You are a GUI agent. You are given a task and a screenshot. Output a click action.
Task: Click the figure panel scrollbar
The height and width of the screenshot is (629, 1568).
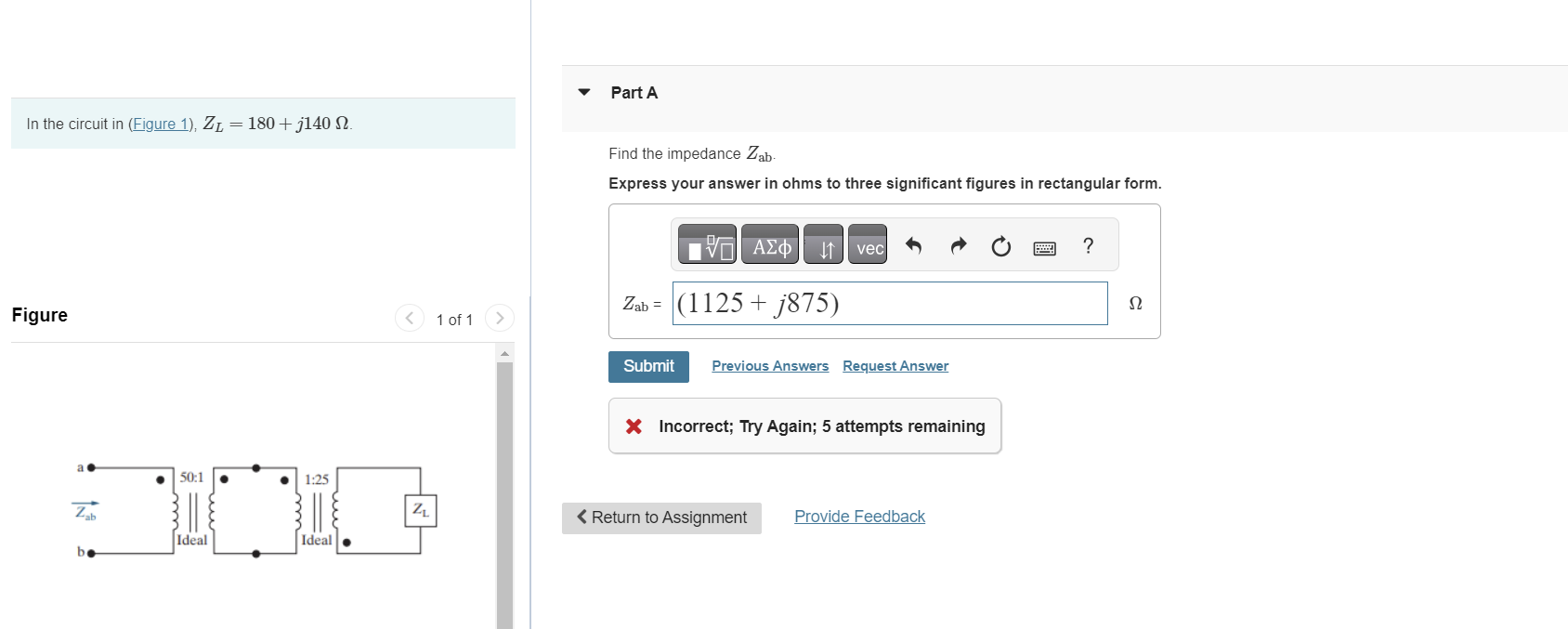[x=504, y=483]
